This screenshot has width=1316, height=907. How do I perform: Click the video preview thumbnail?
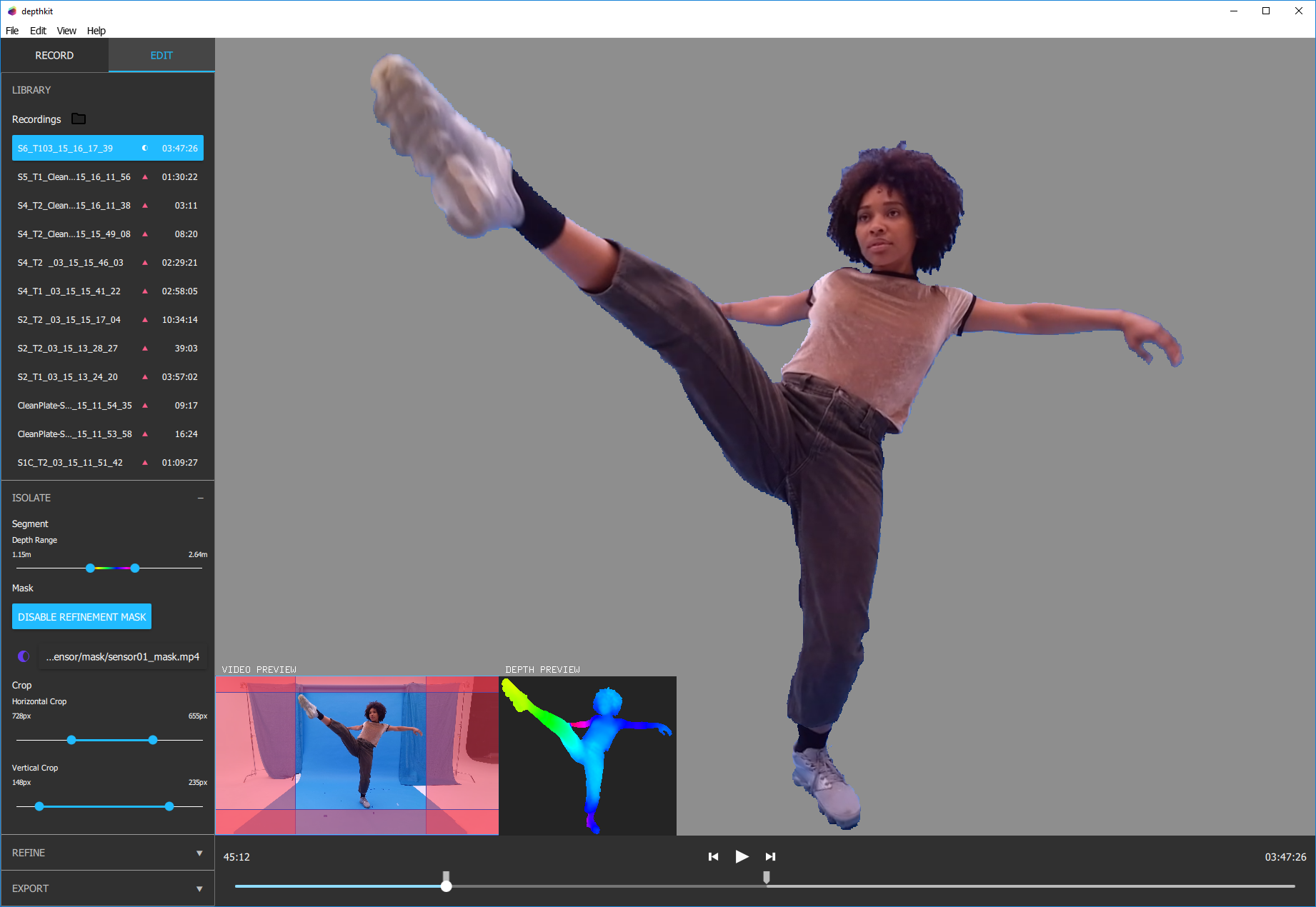(x=357, y=755)
